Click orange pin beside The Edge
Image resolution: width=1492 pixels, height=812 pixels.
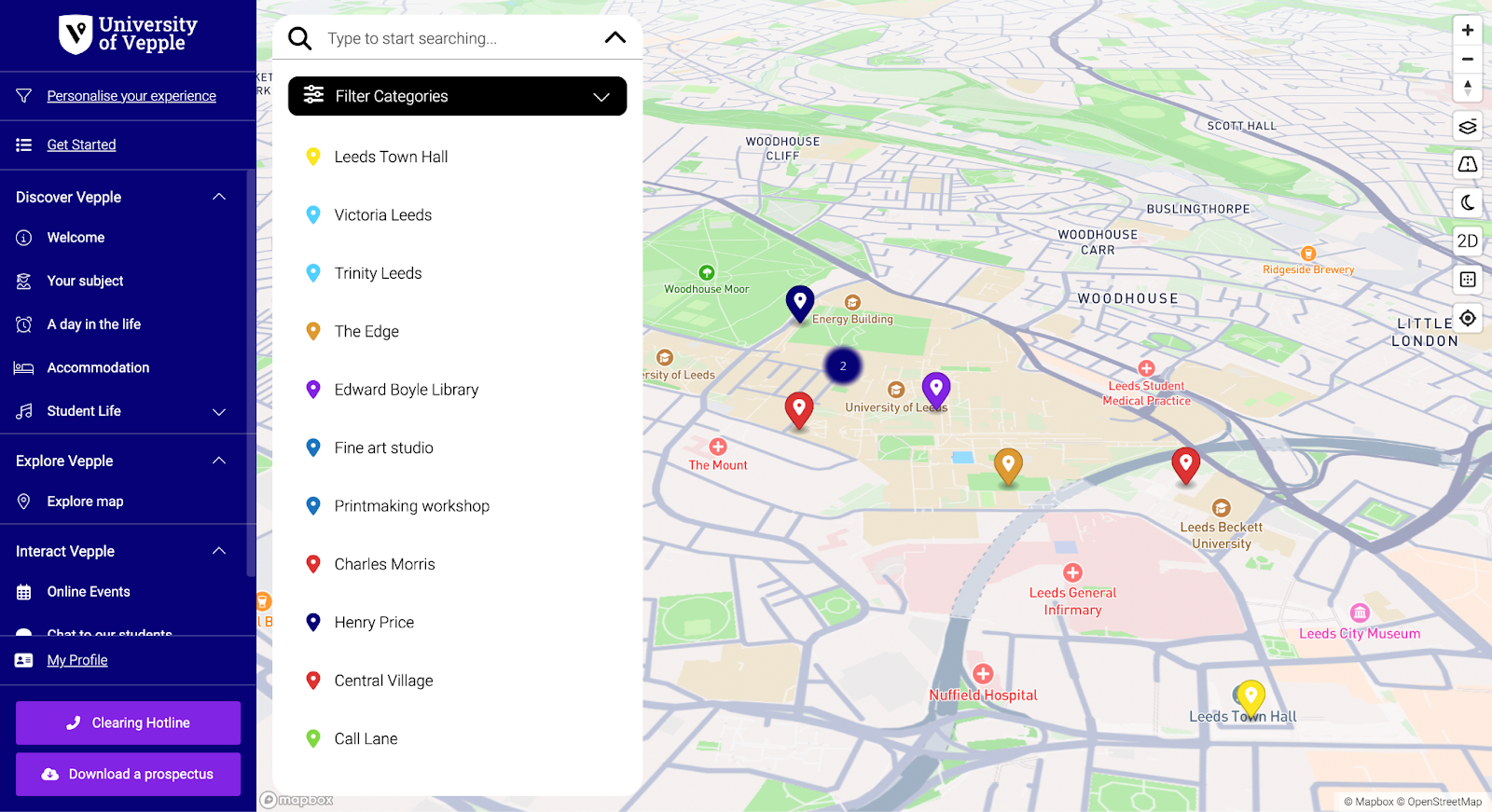[x=313, y=331]
